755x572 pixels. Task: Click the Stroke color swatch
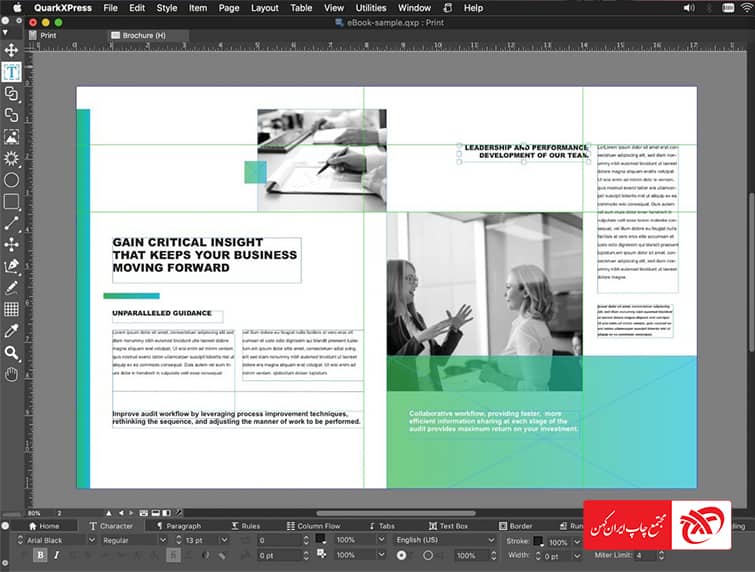[x=538, y=541]
